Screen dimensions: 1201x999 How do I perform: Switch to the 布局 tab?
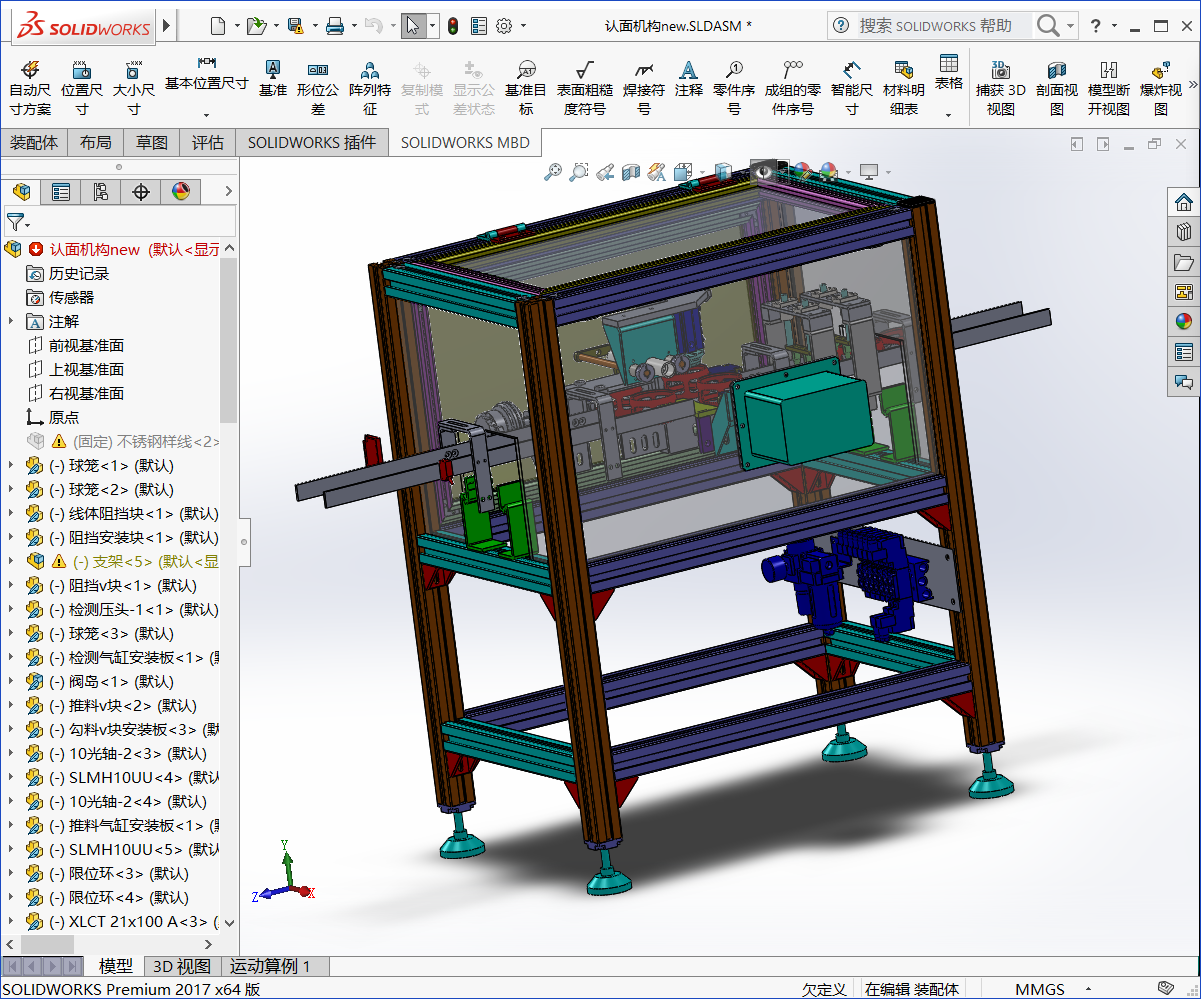click(x=96, y=143)
